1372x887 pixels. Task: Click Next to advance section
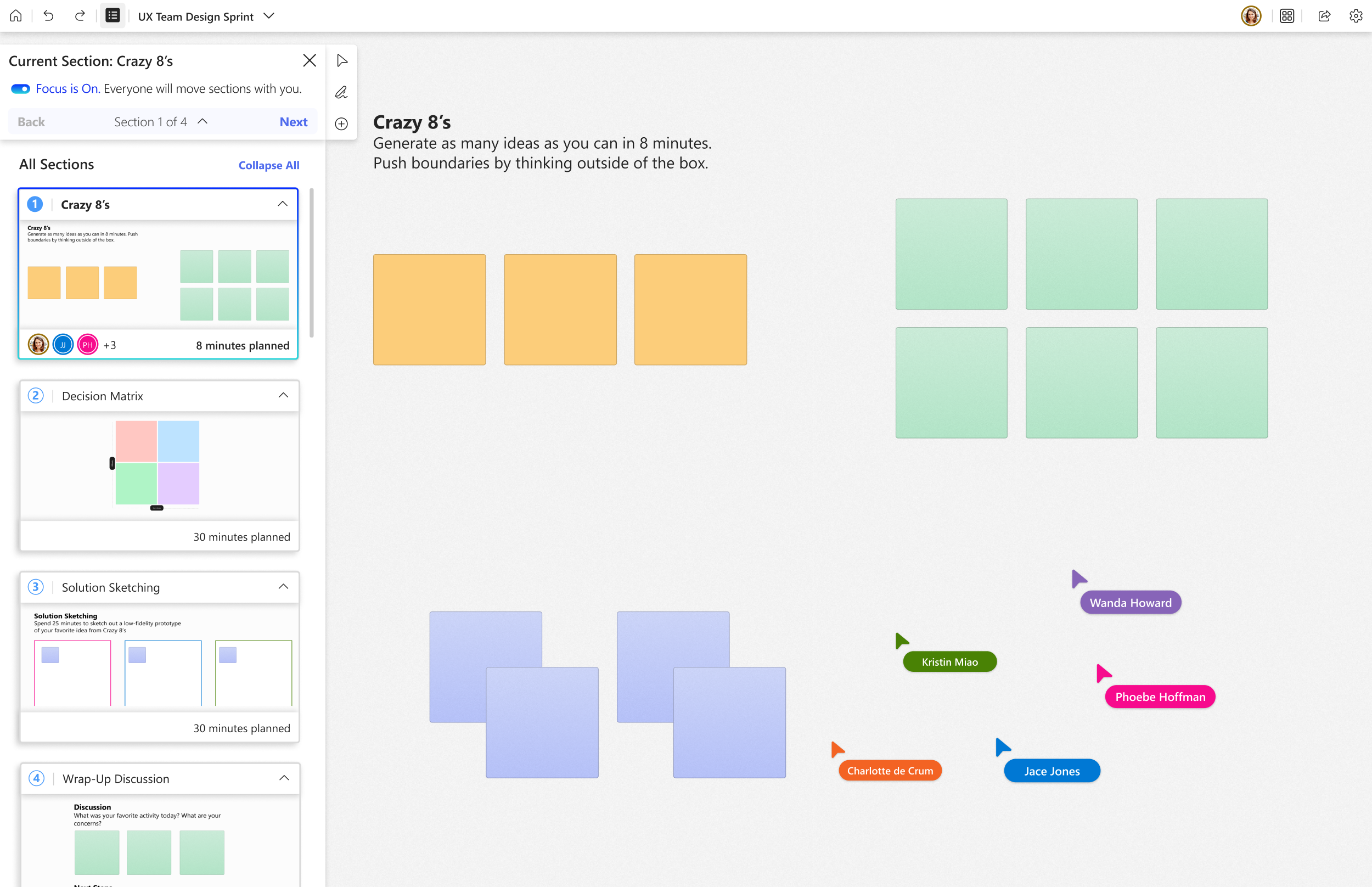(293, 121)
